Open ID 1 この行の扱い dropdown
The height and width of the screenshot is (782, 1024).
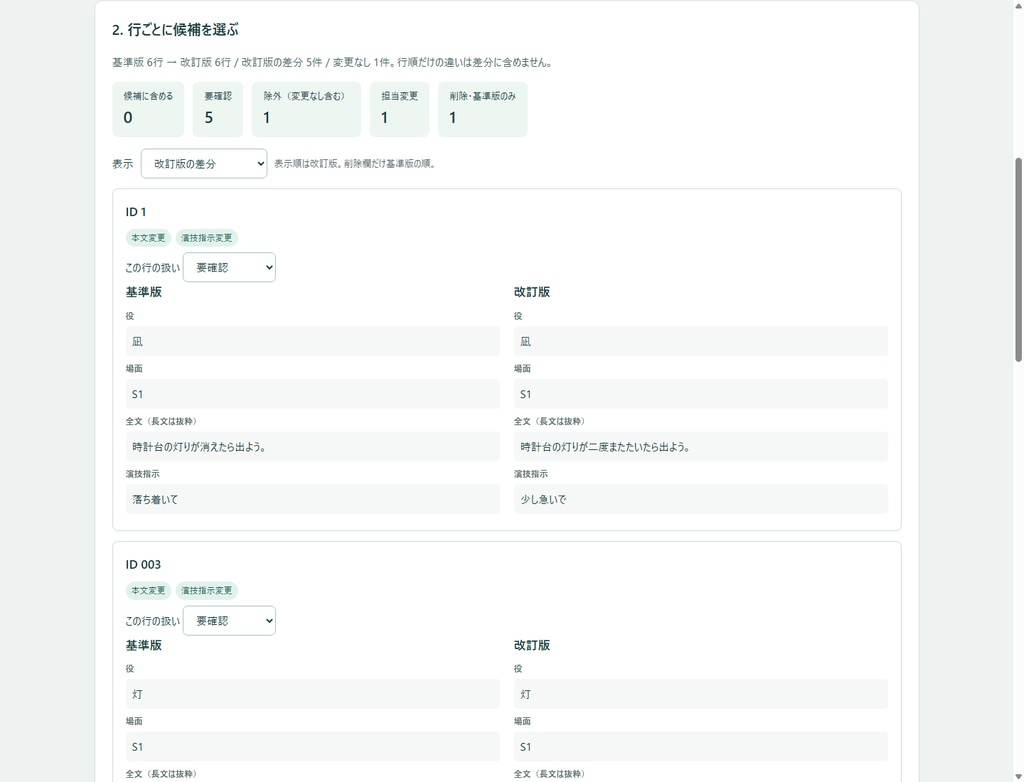click(229, 267)
